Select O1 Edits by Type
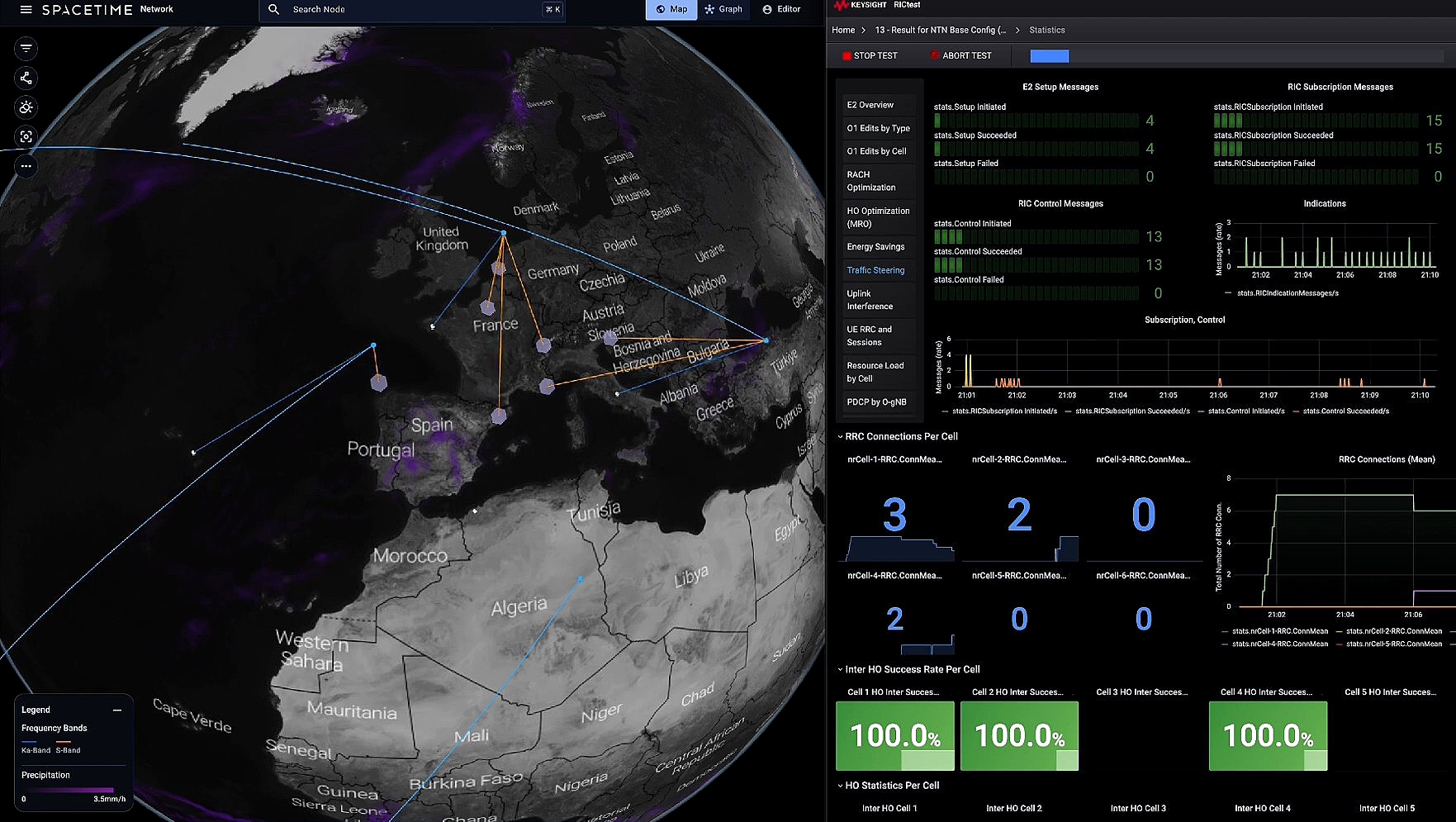Image resolution: width=1456 pixels, height=822 pixels. [x=879, y=128]
